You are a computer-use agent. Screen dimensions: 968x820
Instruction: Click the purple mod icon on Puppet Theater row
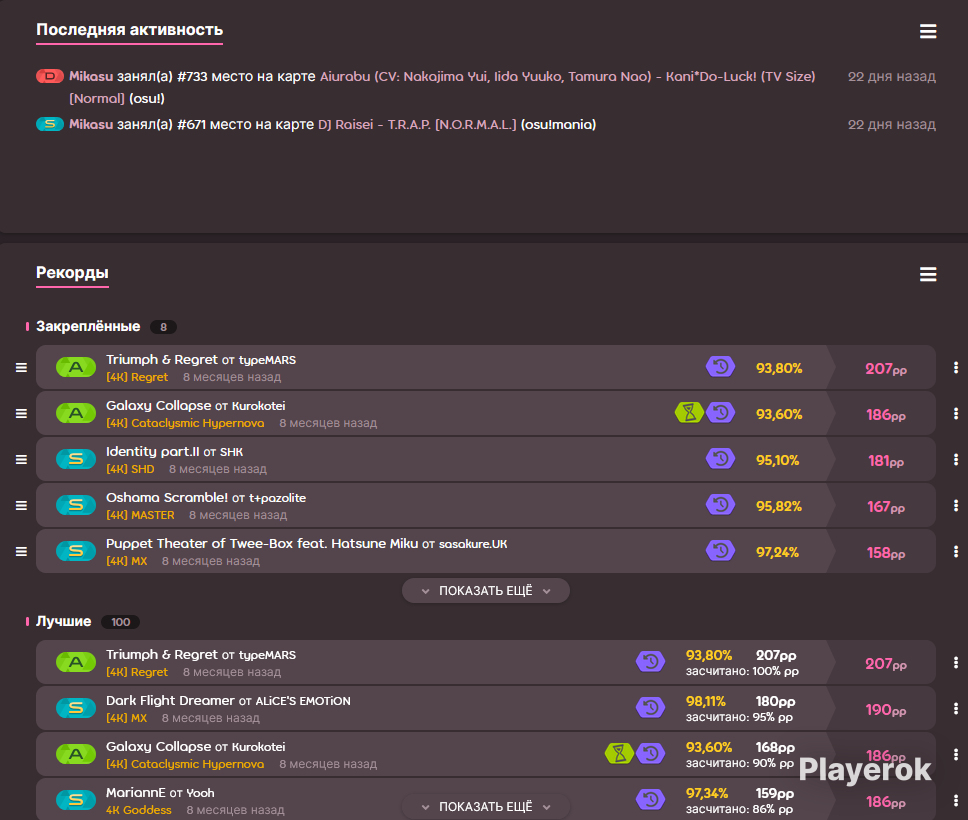click(x=720, y=551)
